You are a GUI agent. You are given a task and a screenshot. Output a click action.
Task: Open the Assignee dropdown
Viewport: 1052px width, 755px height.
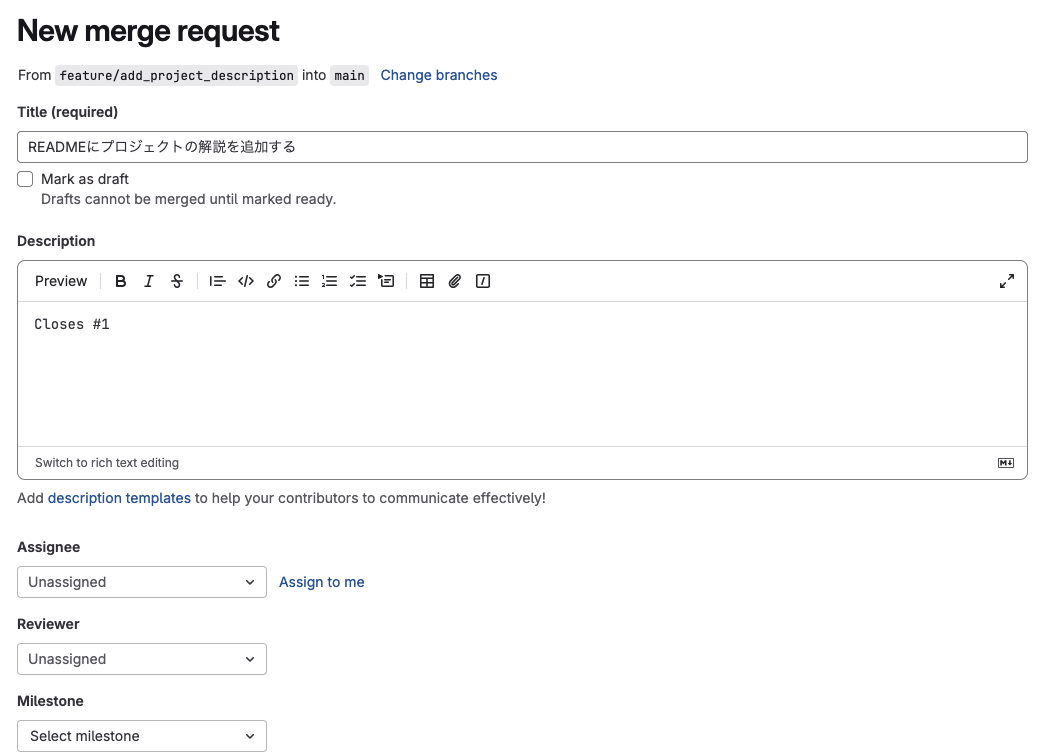tap(142, 582)
